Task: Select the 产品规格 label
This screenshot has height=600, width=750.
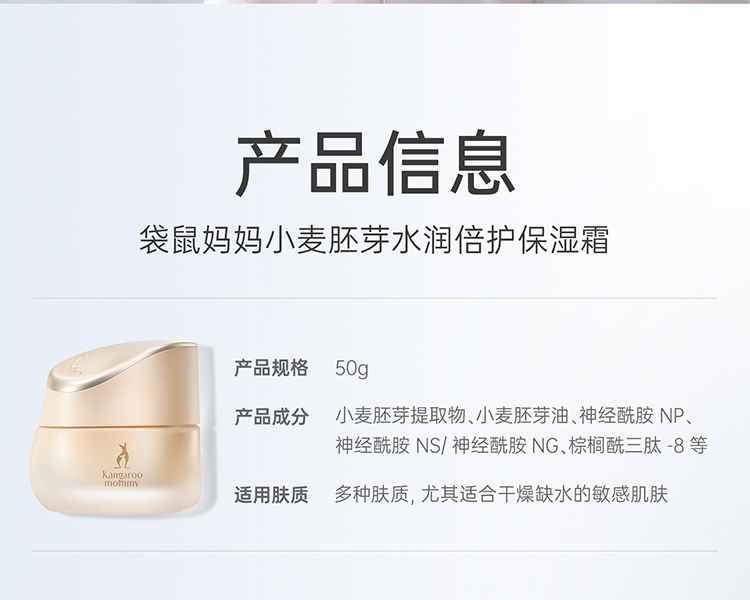Action: pyautogui.click(x=271, y=368)
